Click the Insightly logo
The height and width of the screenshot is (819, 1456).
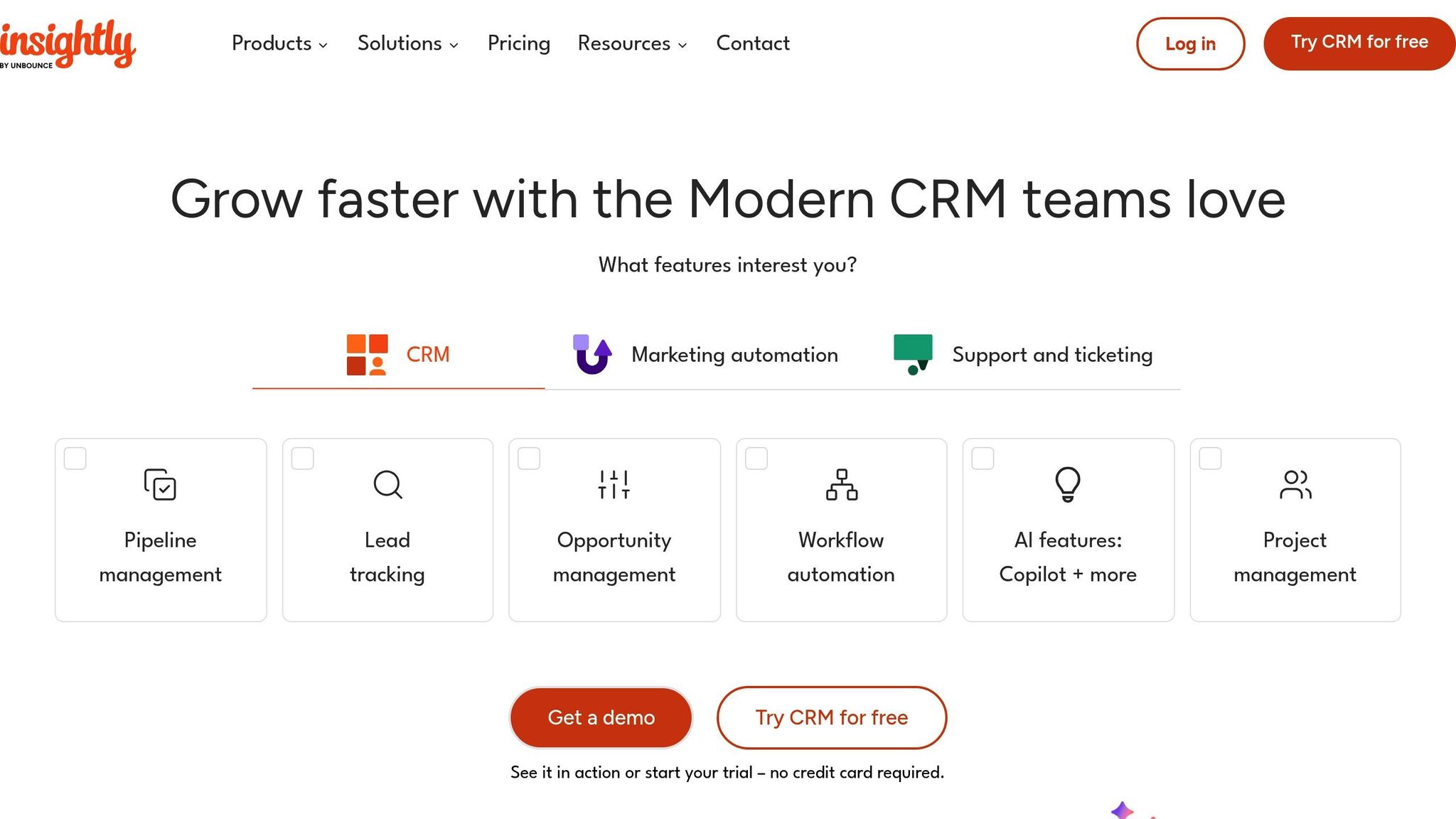click(68, 44)
